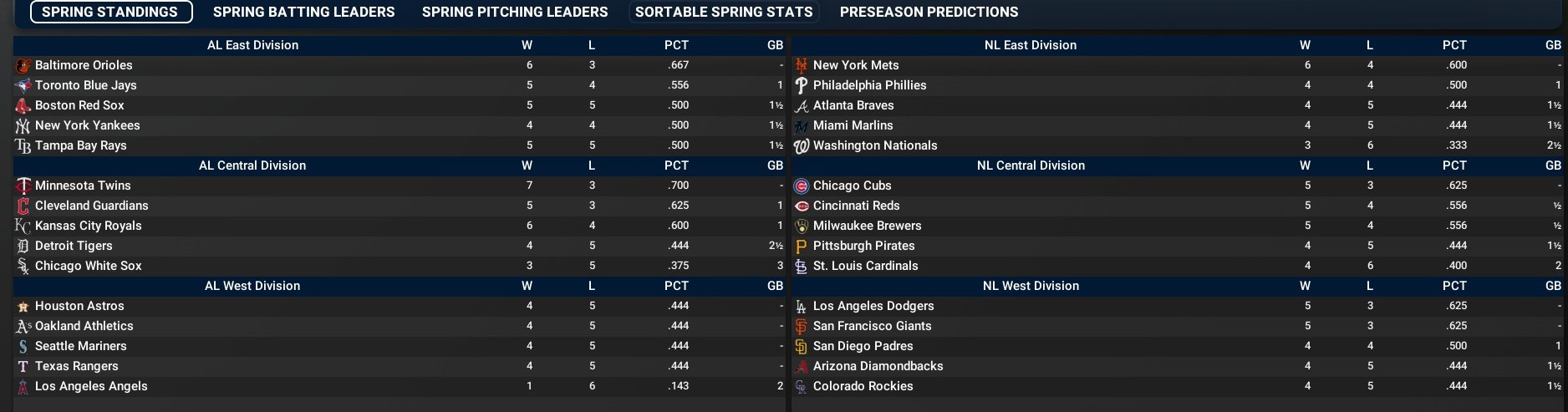Click the Seattle Mariners team name

tap(81, 346)
